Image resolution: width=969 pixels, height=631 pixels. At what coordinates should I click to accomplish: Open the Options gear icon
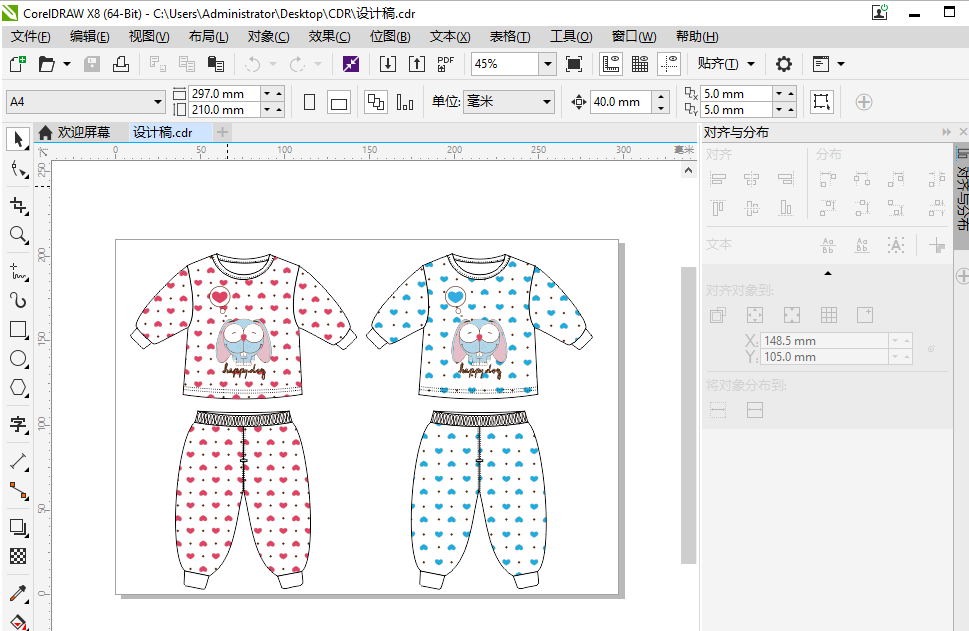[784, 64]
